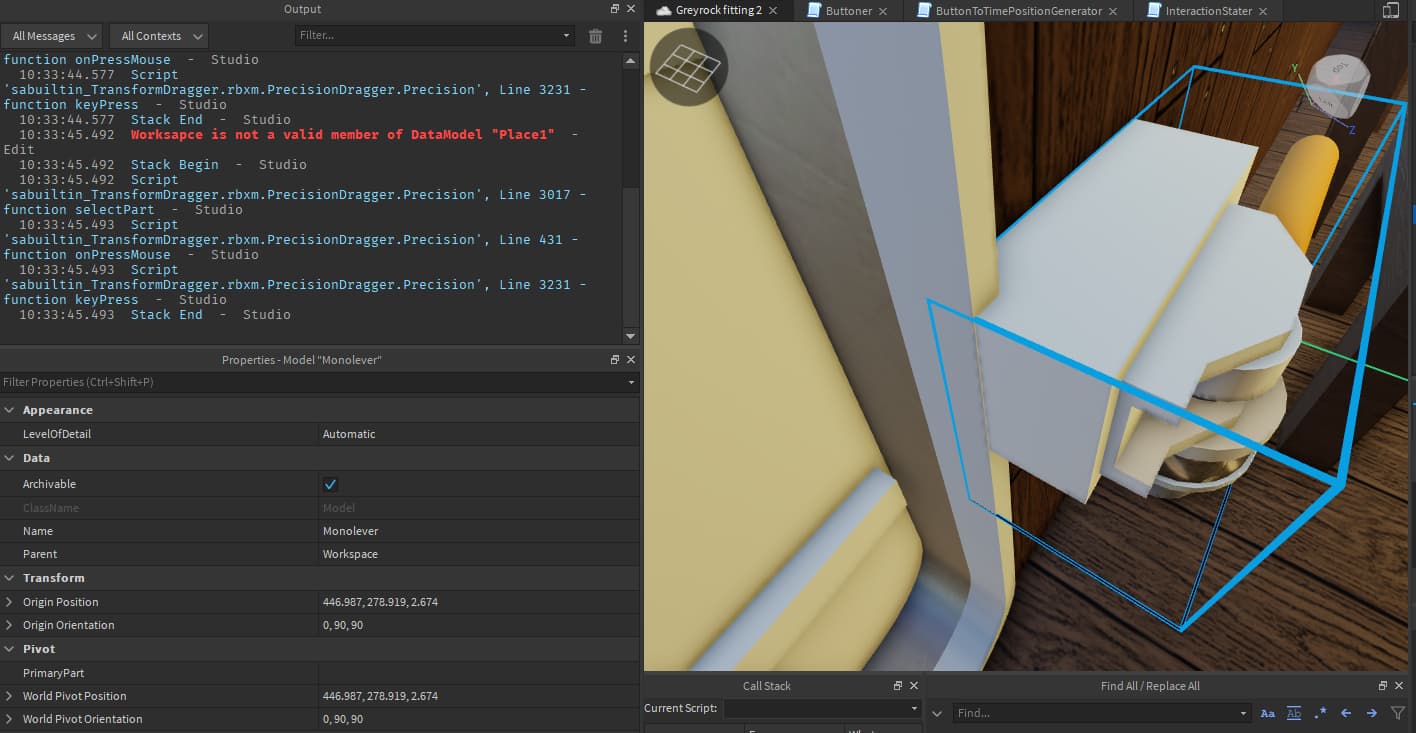Viewport: 1416px width, 733px height.
Task: Open the All Contexts dropdown
Action: [x=158, y=35]
